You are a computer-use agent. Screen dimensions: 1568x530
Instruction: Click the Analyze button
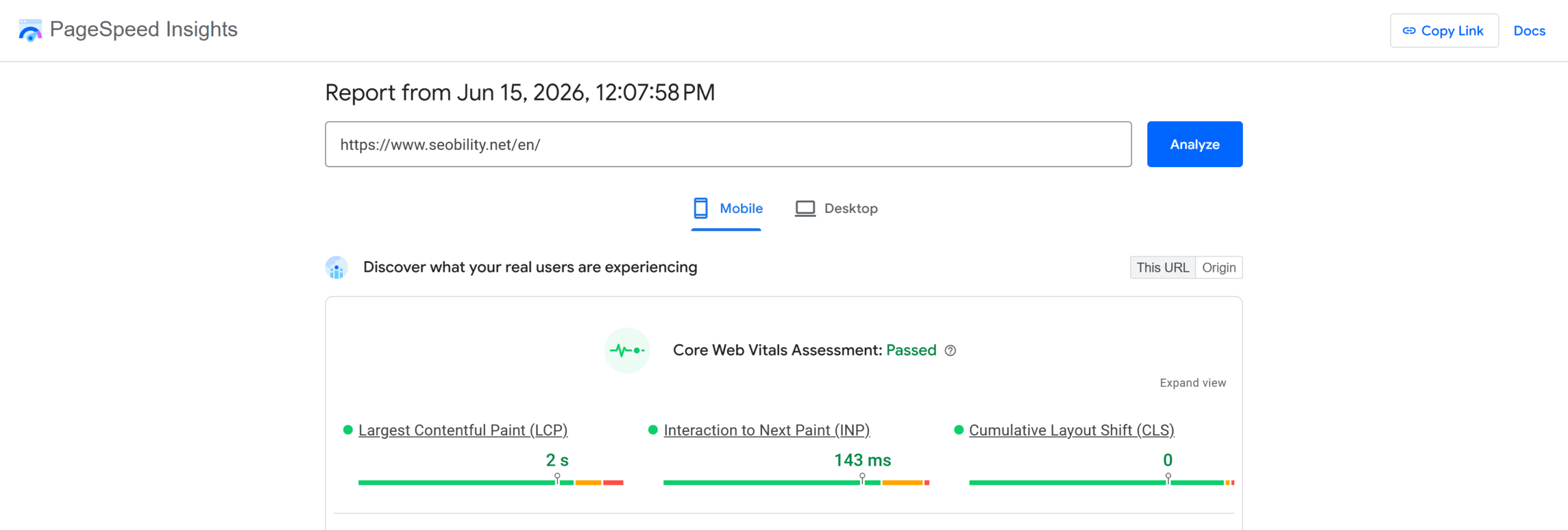[1194, 144]
